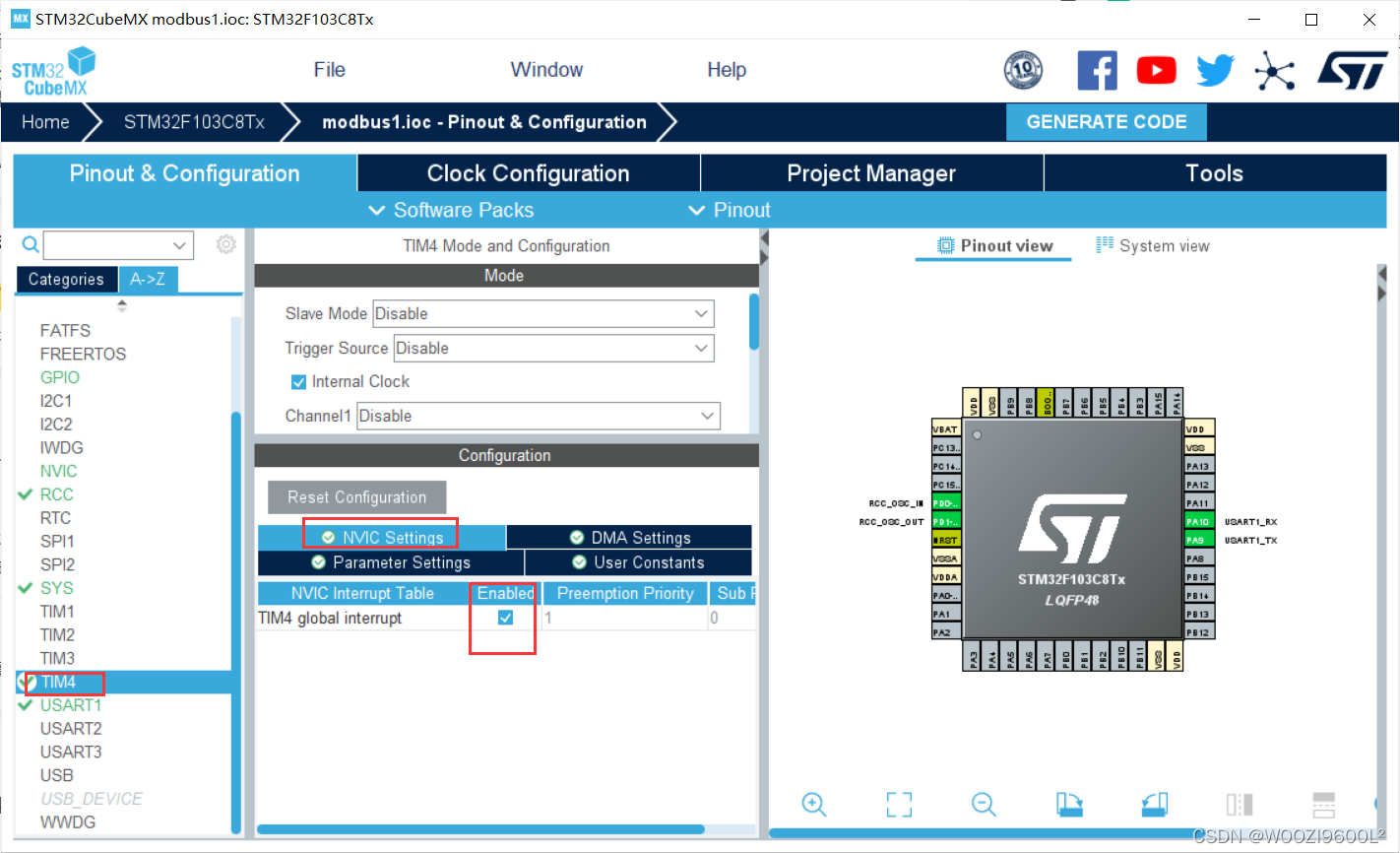Open the peripheral list settings gear
This screenshot has height=853, width=1400.
[226, 244]
